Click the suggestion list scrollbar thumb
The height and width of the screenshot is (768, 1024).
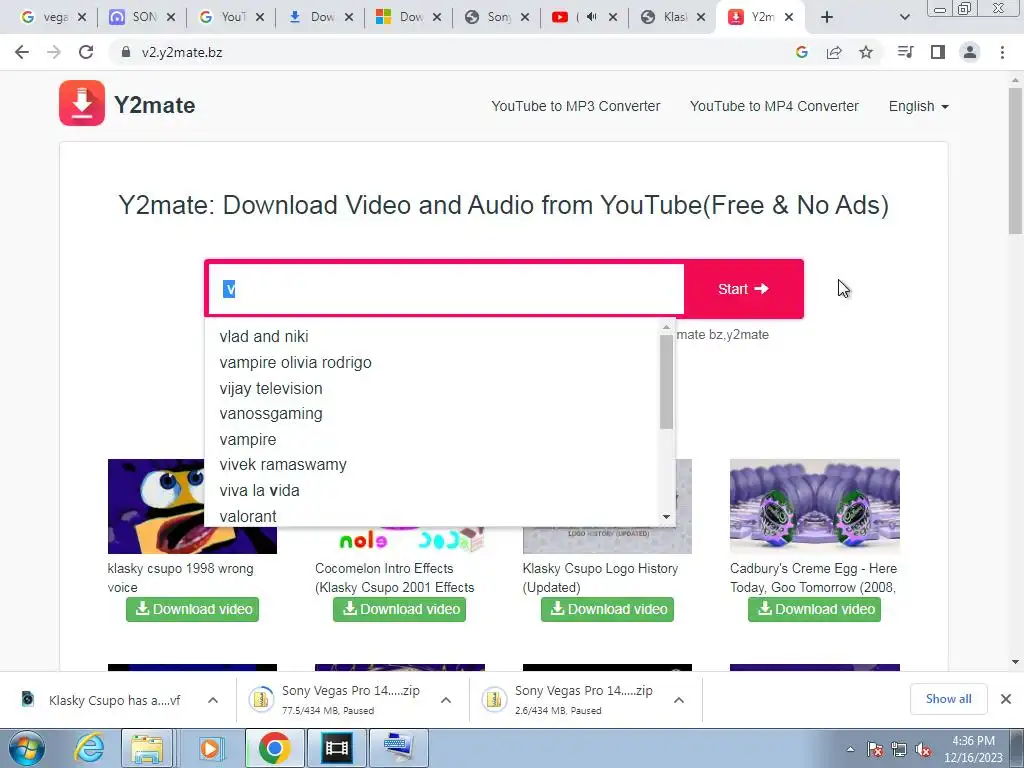tap(666, 382)
